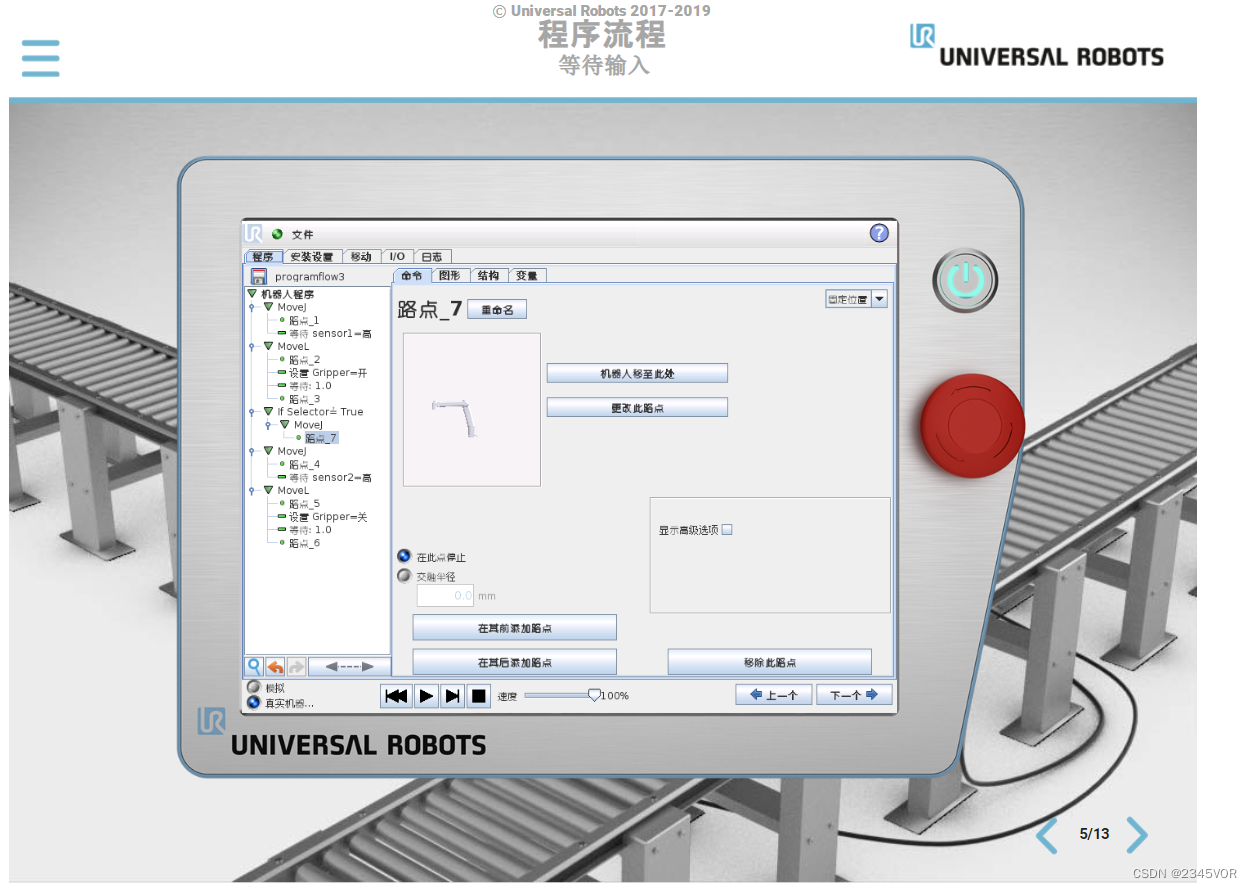1252x888 pixels.
Task: Tap the teach pendant power button
Action: click(x=965, y=281)
